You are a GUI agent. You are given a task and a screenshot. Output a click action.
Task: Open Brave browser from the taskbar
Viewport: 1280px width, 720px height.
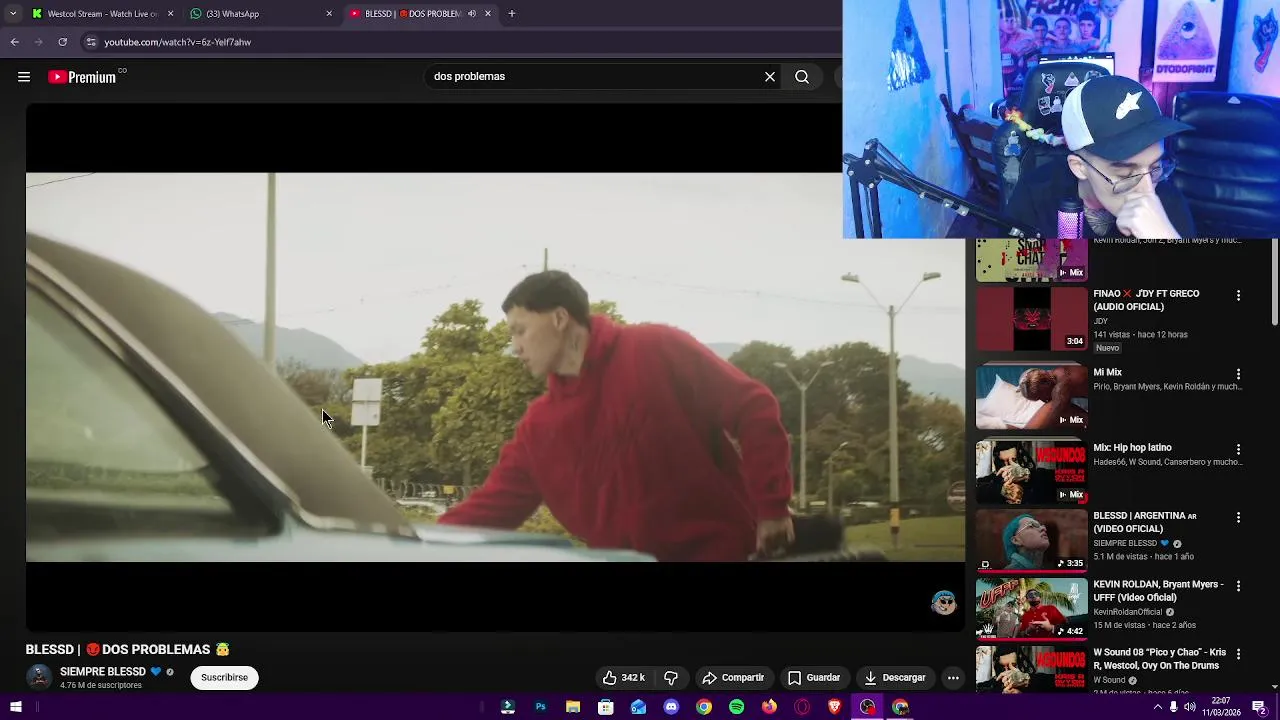click(834, 707)
